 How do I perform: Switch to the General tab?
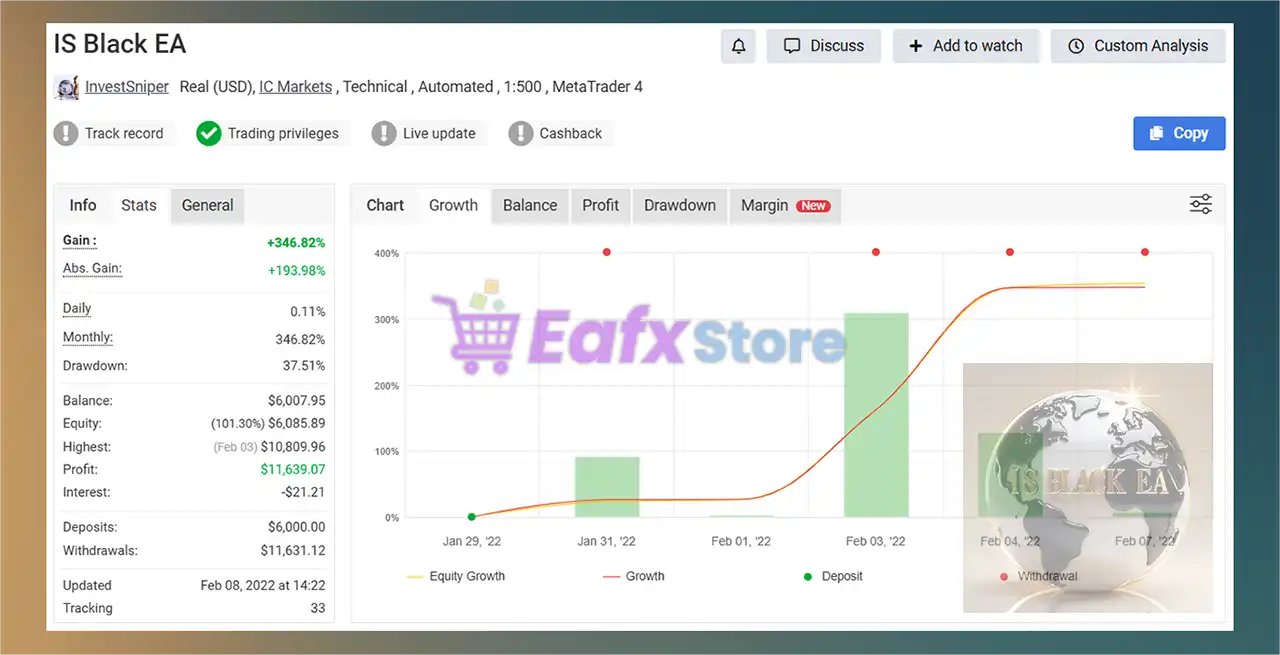pos(207,205)
